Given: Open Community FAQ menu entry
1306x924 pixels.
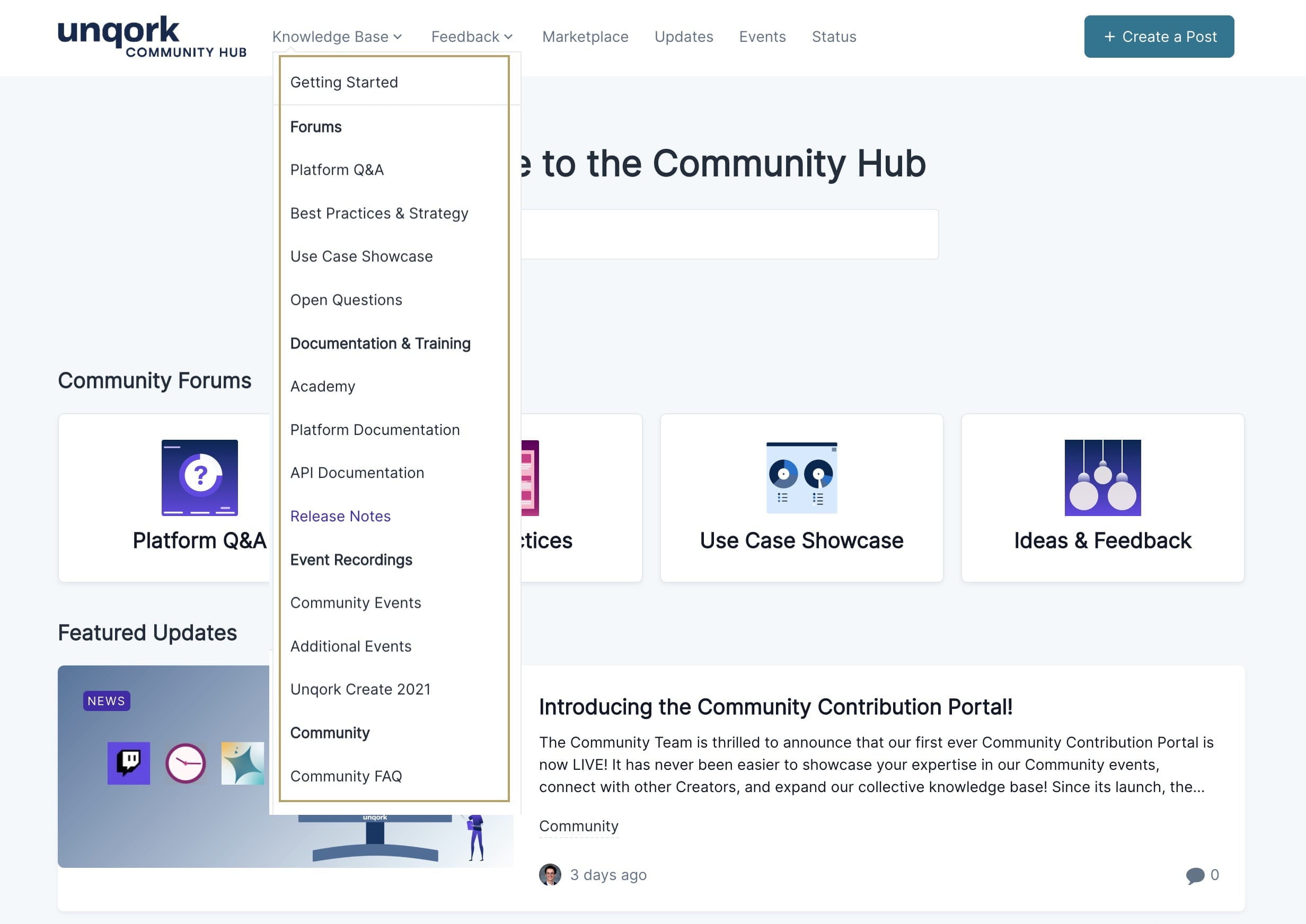Looking at the screenshot, I should pos(346,776).
